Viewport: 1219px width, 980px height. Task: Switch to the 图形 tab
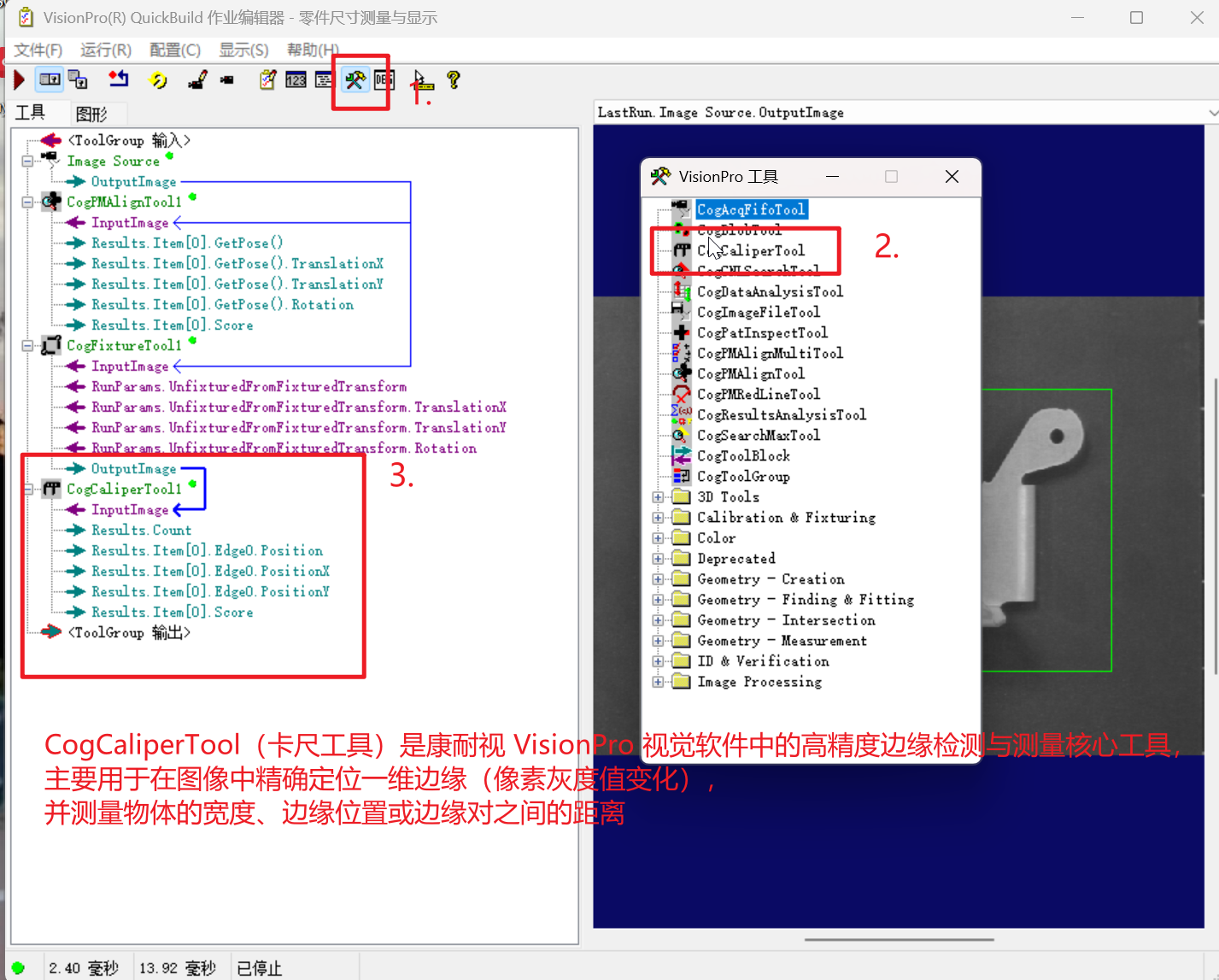click(x=91, y=113)
